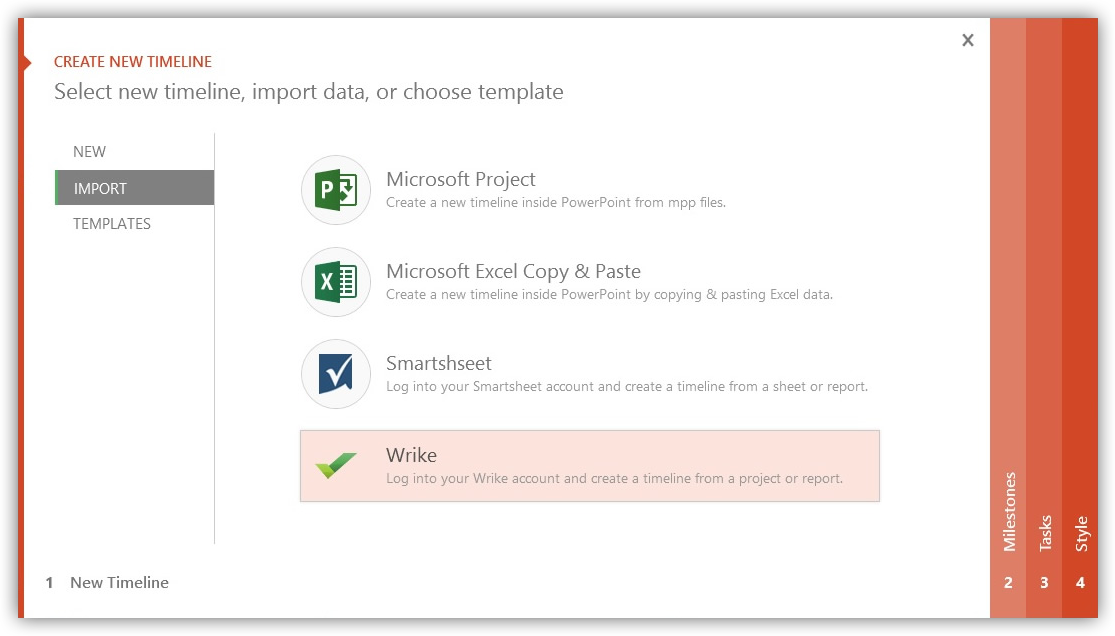This screenshot has height=636, width=1115.
Task: Select the Smartsheet checkmark logo icon
Action: click(x=336, y=374)
